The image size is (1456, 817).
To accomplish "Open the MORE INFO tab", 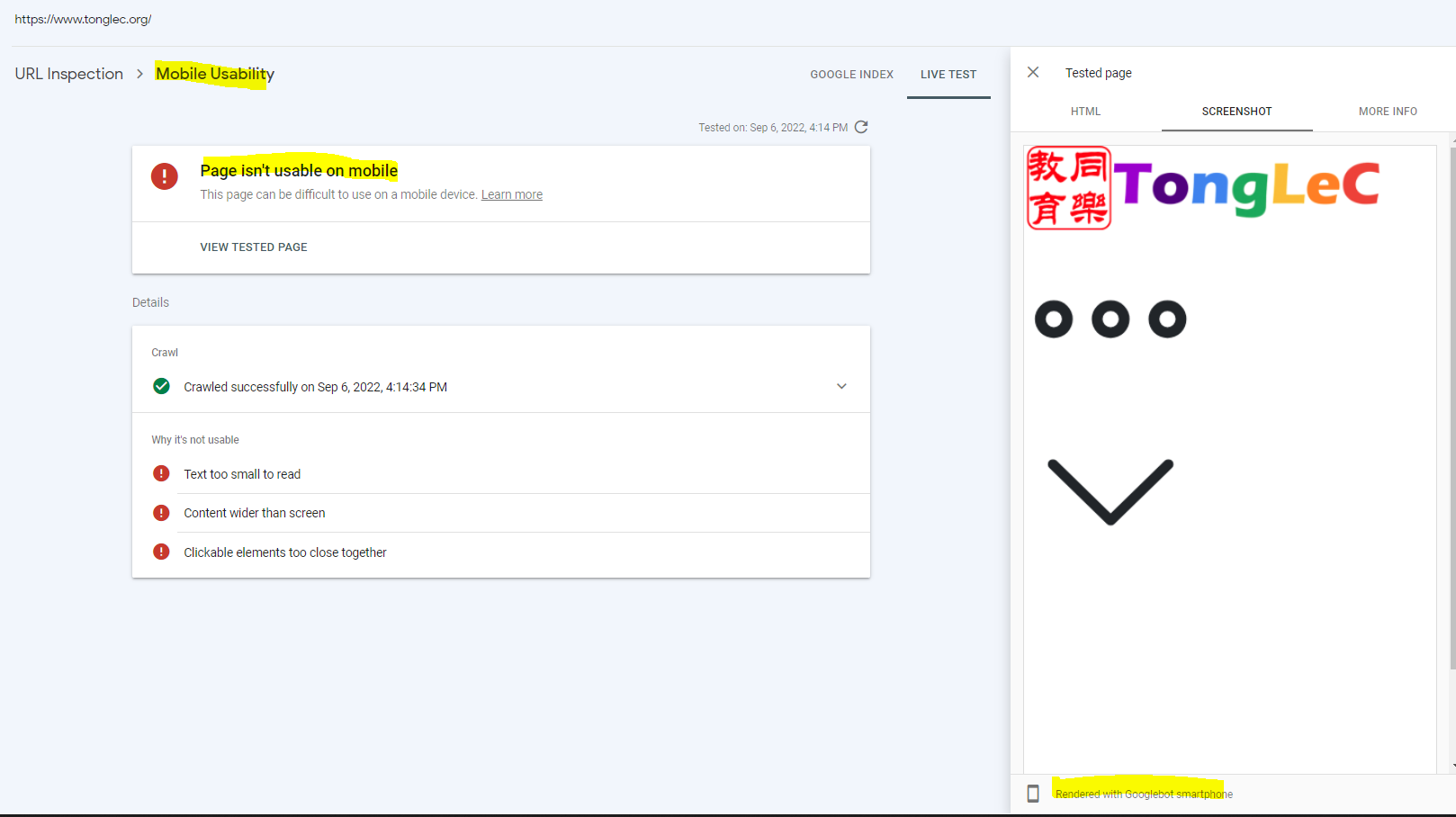I will [1388, 111].
